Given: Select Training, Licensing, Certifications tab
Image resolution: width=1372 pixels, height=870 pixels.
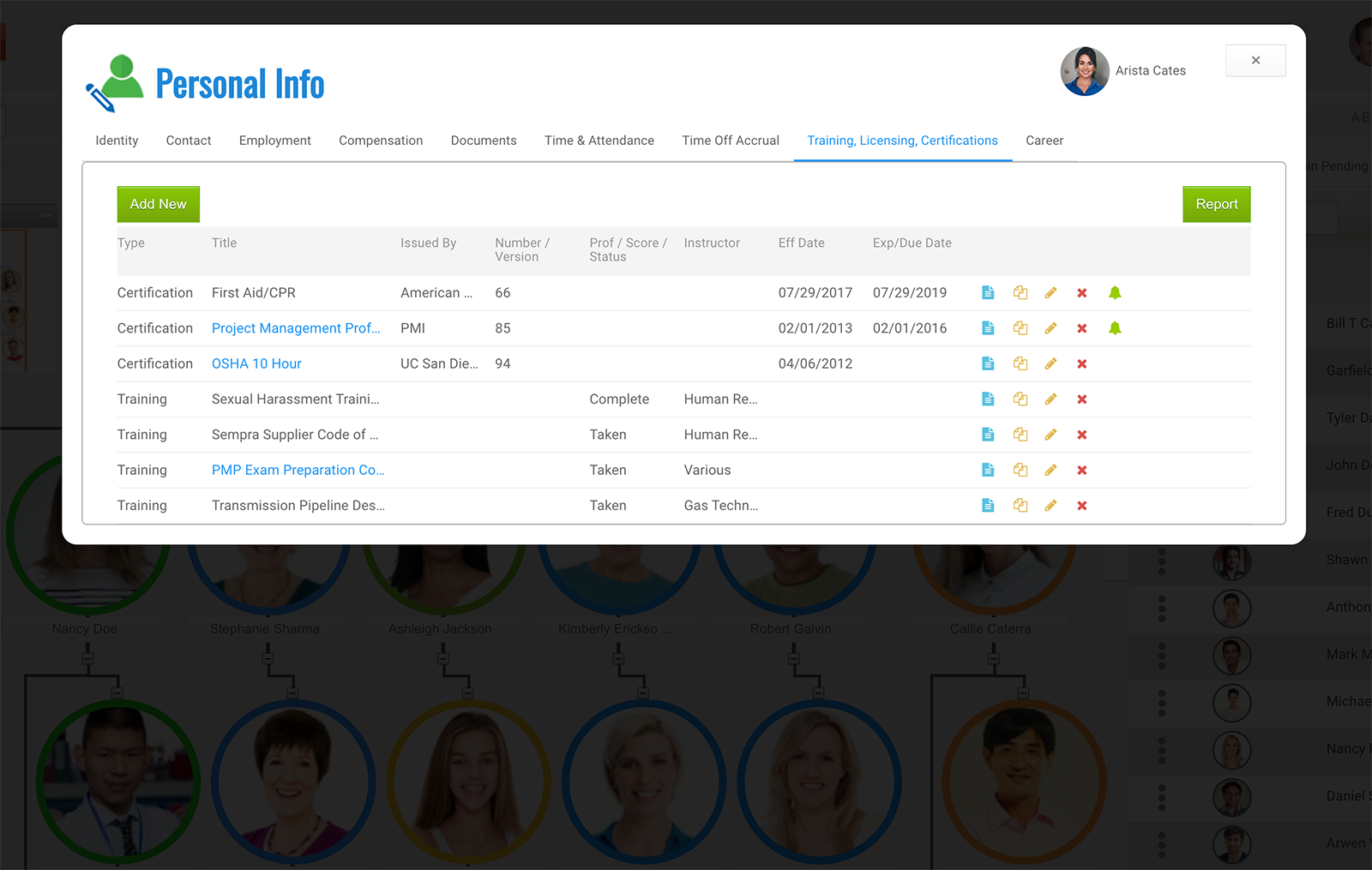Looking at the screenshot, I should coord(903,141).
